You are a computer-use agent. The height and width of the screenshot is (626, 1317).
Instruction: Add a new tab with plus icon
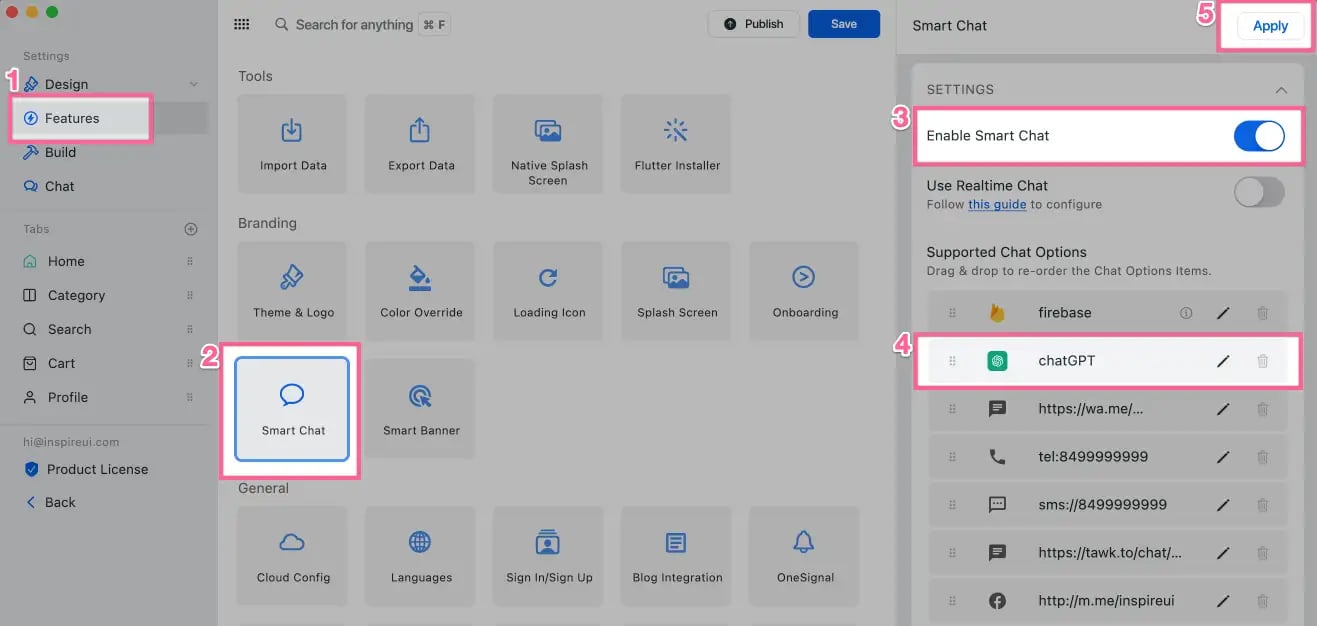191,229
